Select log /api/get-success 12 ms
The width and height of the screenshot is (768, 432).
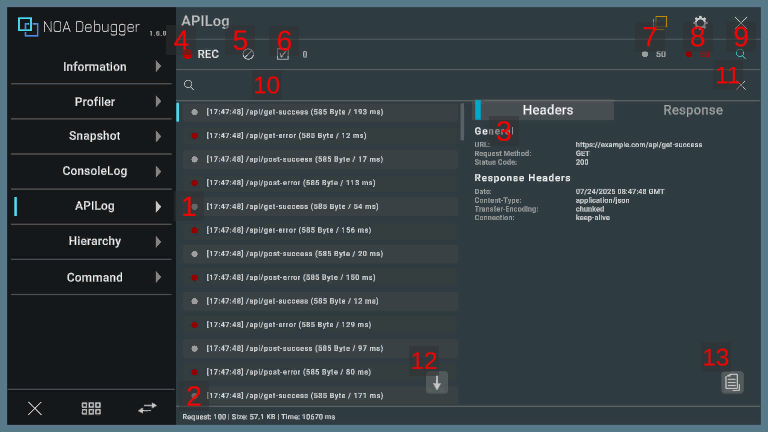(x=320, y=301)
